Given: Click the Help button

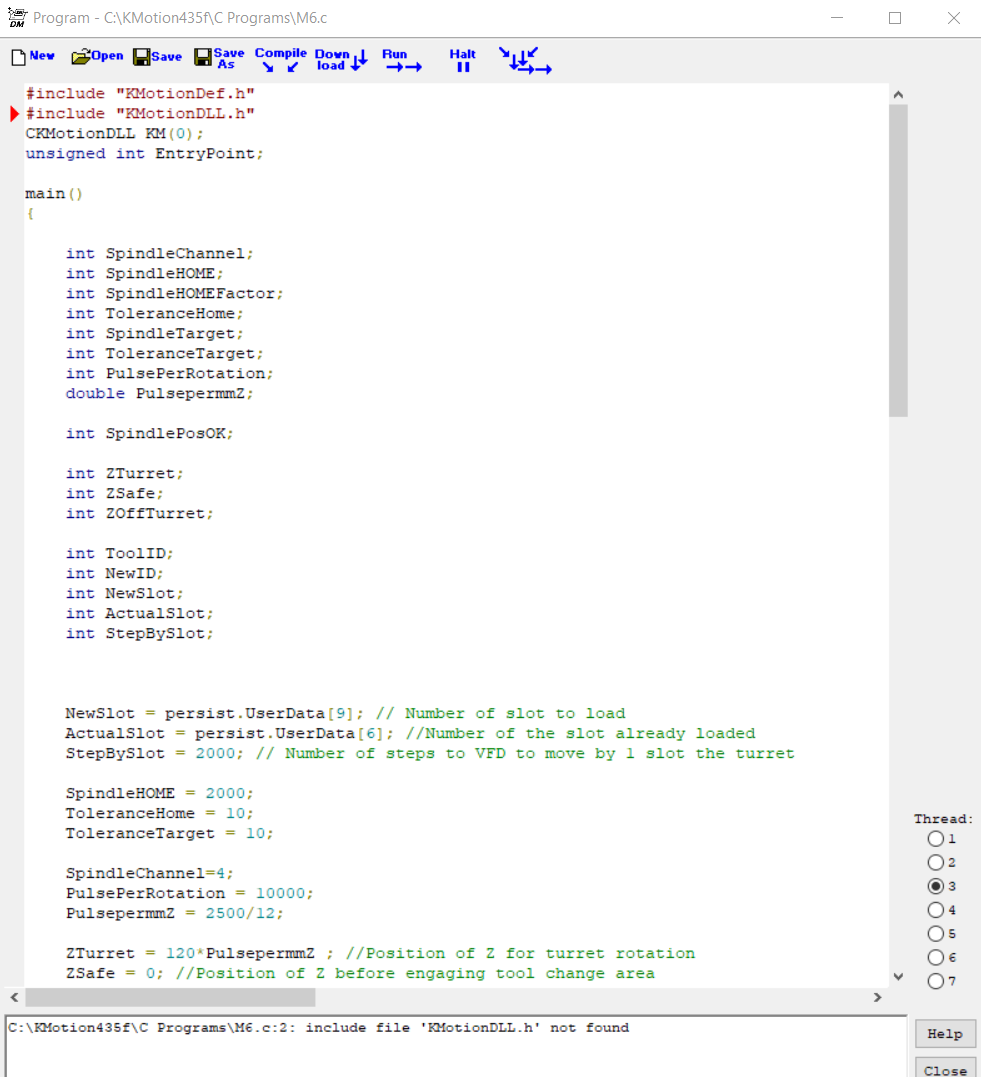Looking at the screenshot, I should click(944, 1034).
